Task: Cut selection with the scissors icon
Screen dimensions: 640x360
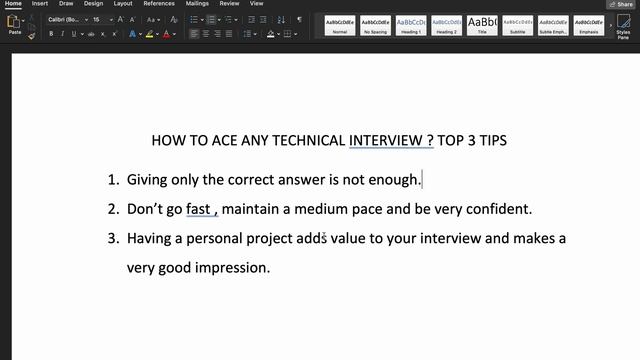Action: coord(31,18)
